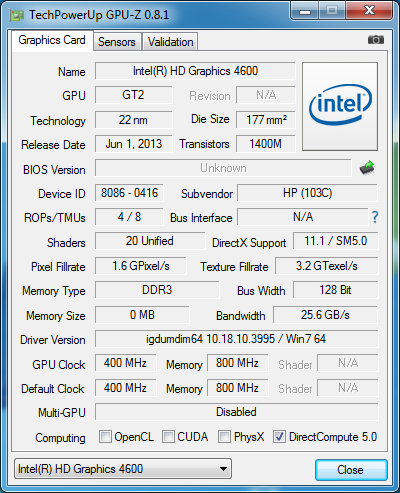Click the Memory Size value 0 MB
The height and width of the screenshot is (493, 400).
pyautogui.click(x=142, y=315)
